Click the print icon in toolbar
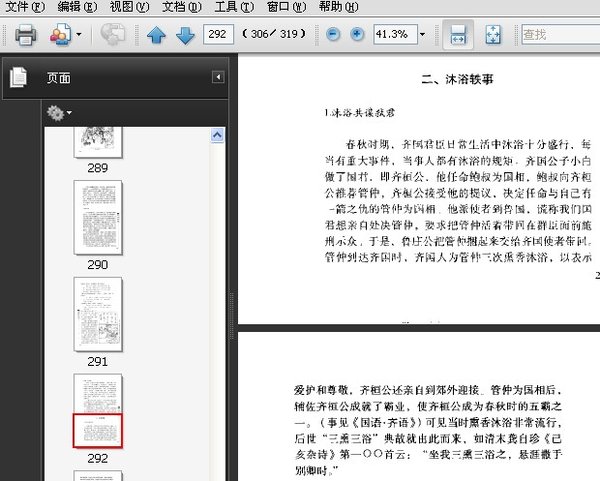Screen dimensions: 600x481 coord(26,35)
